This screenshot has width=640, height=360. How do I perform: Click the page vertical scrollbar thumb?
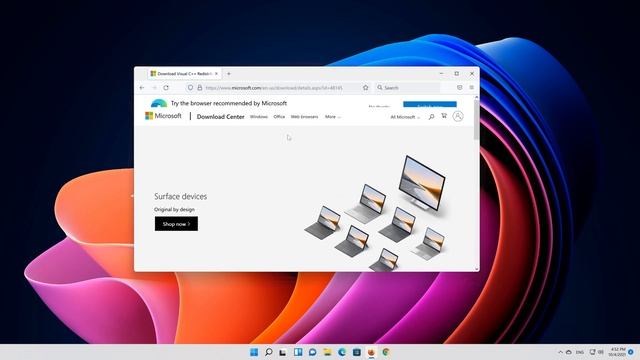[476, 120]
